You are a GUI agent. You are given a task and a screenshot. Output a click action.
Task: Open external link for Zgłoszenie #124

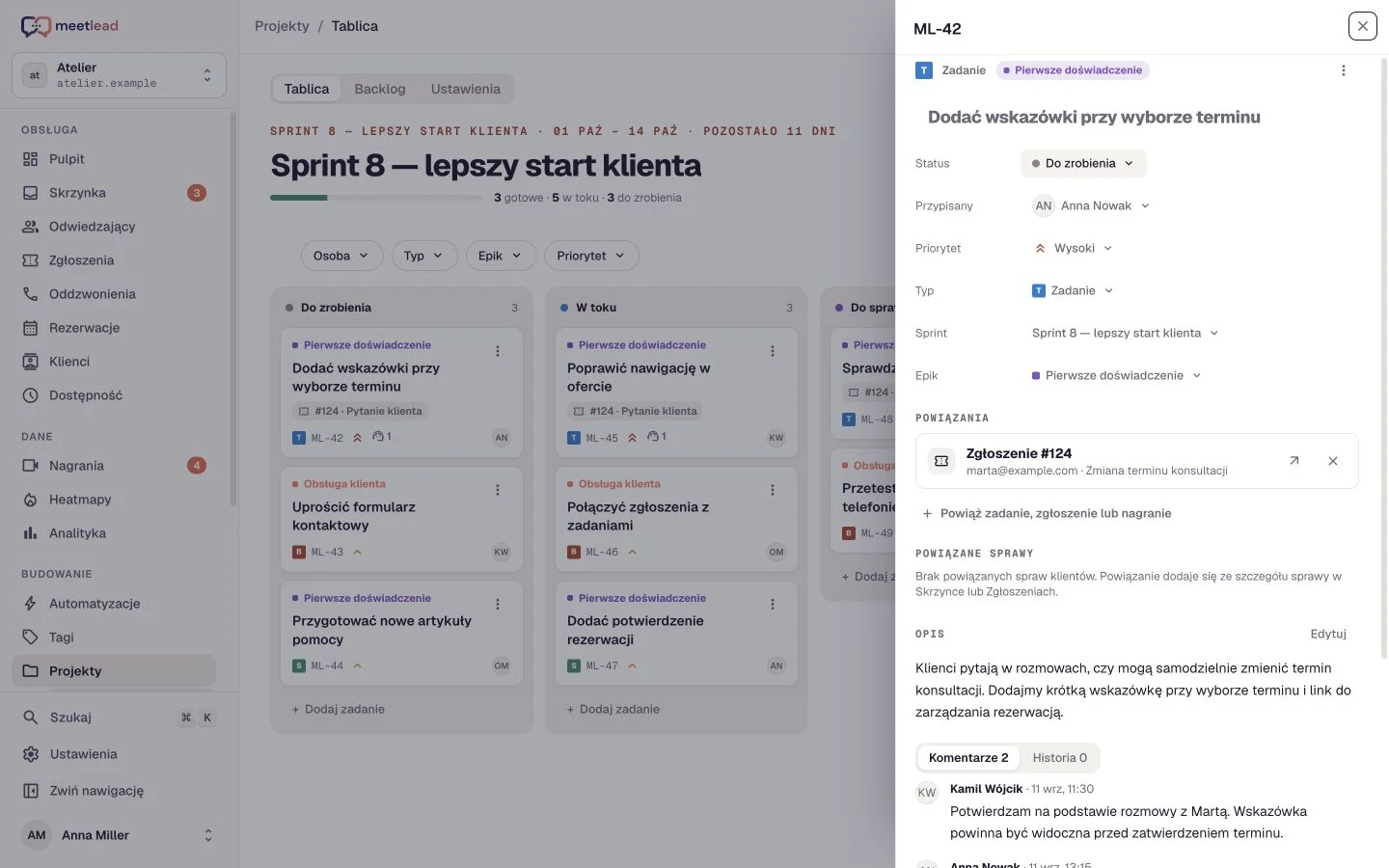pyautogui.click(x=1294, y=461)
